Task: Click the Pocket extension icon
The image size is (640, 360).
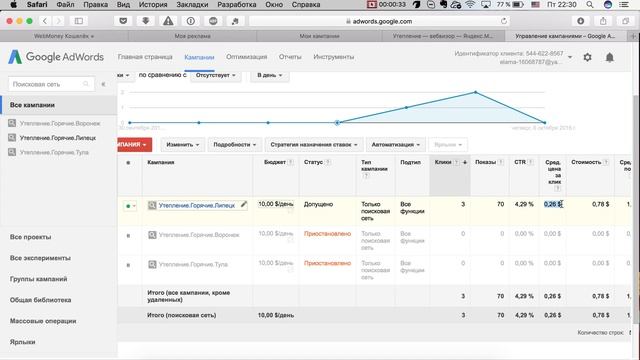Action: coord(123,21)
